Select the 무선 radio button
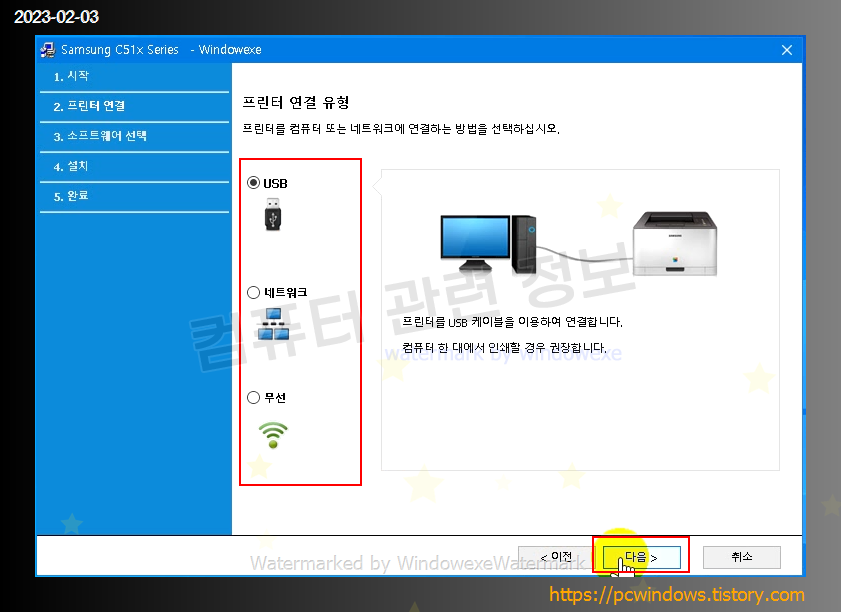This screenshot has width=841, height=612. tap(253, 398)
